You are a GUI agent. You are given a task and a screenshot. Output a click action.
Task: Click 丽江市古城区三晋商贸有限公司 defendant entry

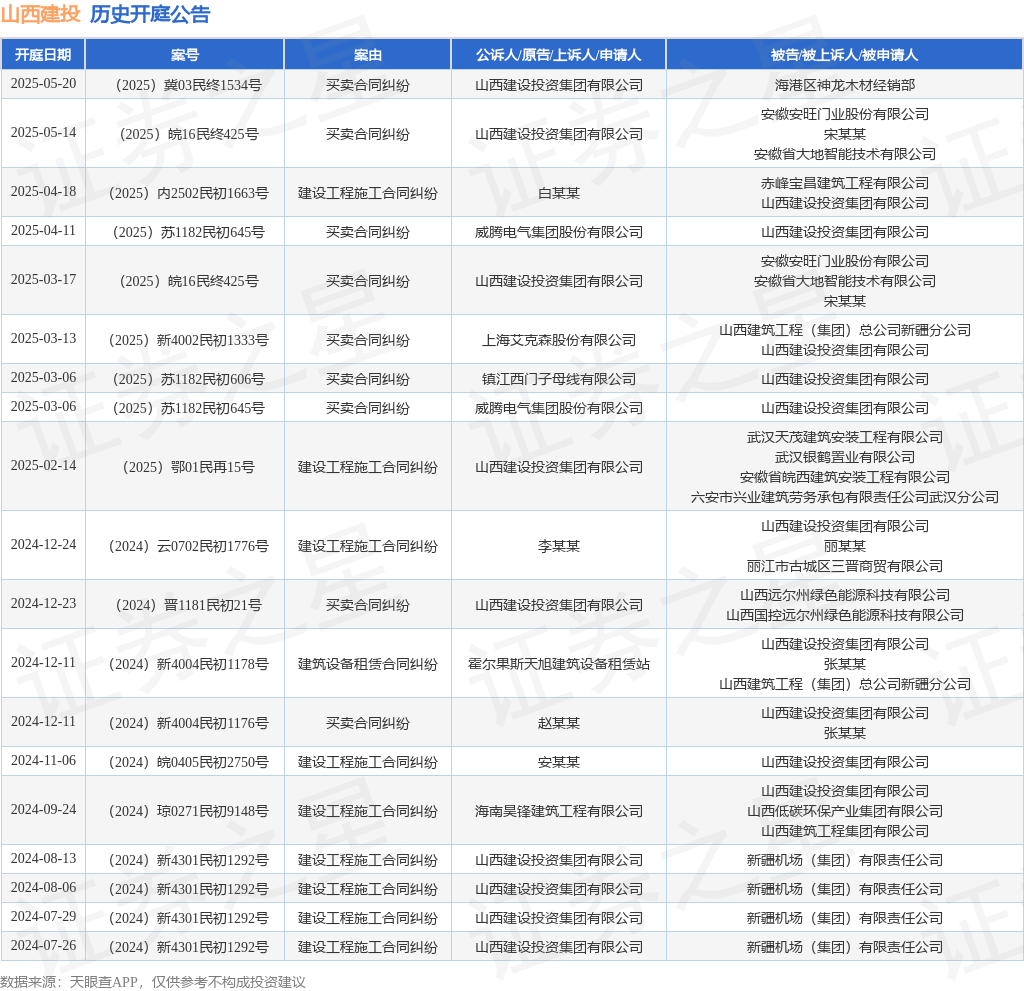tap(844, 566)
